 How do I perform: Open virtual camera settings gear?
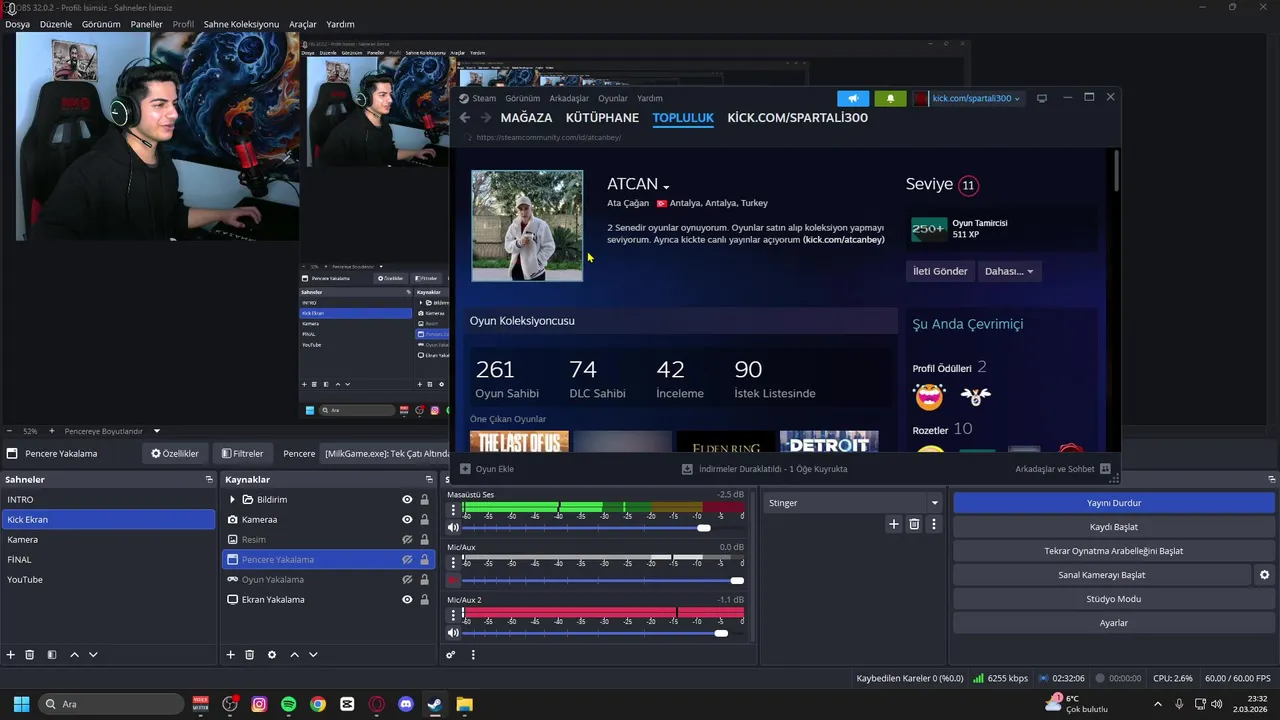pyautogui.click(x=1264, y=575)
